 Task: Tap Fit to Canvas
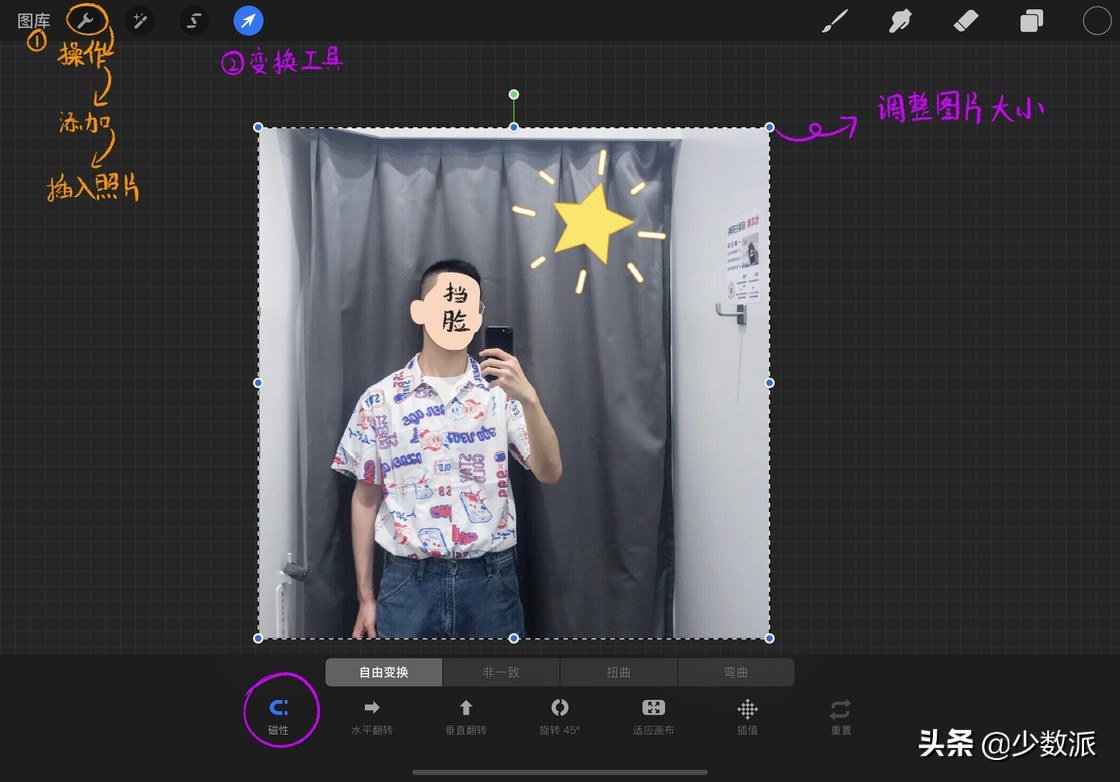(653, 710)
